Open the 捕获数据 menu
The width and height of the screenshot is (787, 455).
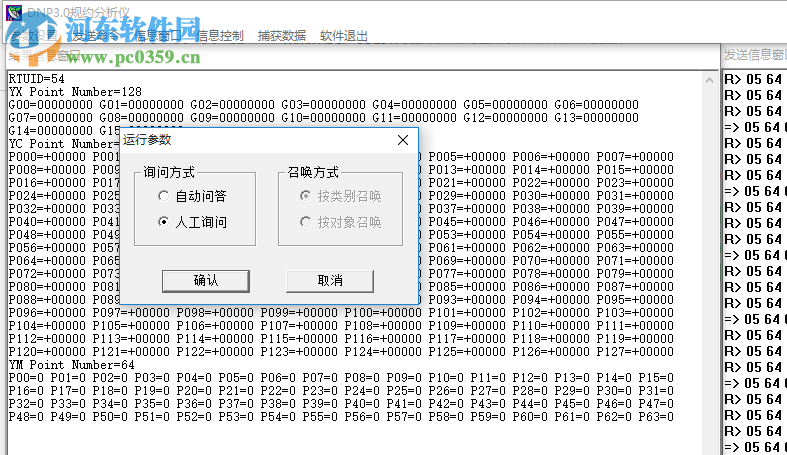[282, 36]
